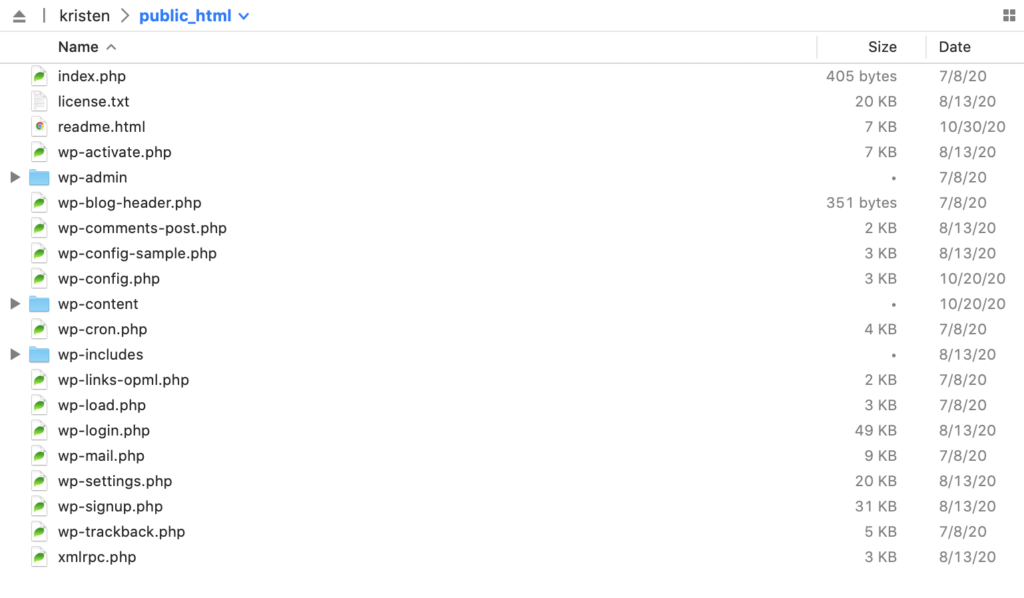Click the wp-comments-post.php file icon
Image resolution: width=1024 pixels, height=598 pixels.
pyautogui.click(x=39, y=228)
